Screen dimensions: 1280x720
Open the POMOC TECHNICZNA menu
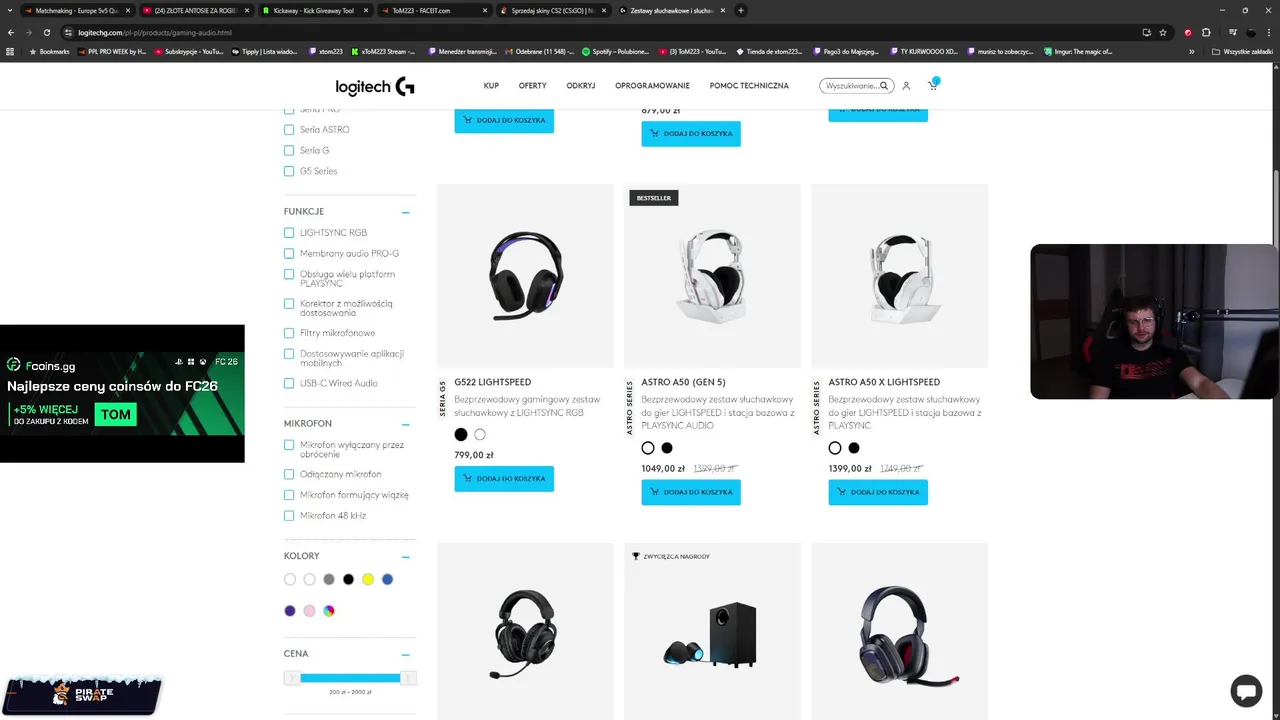coord(749,86)
